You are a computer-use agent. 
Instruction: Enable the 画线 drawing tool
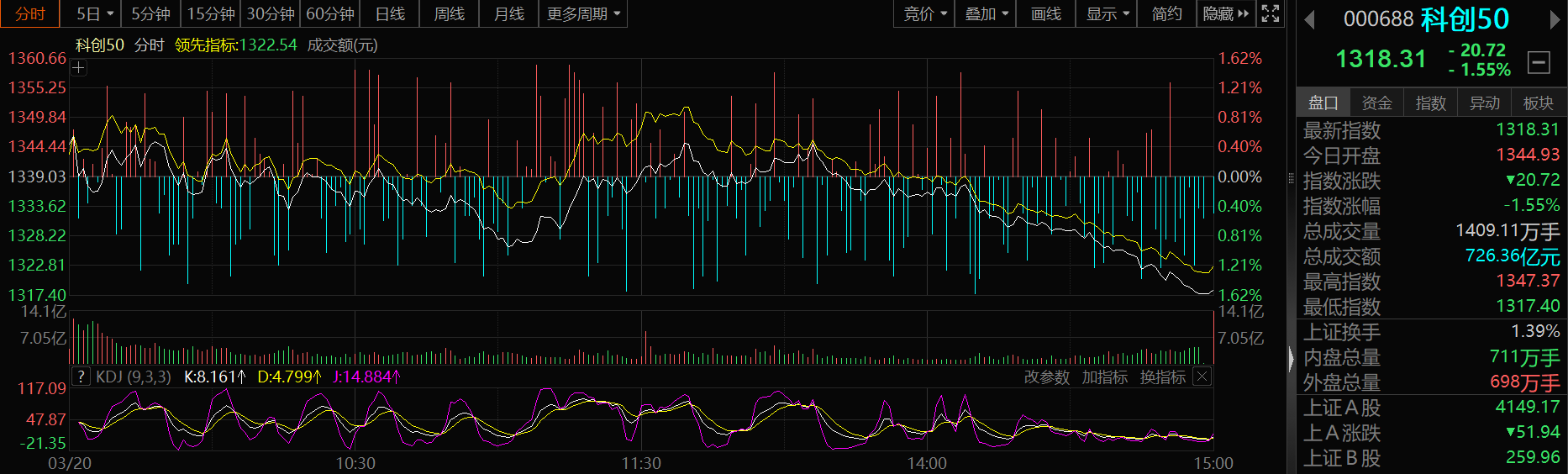[x=1045, y=13]
